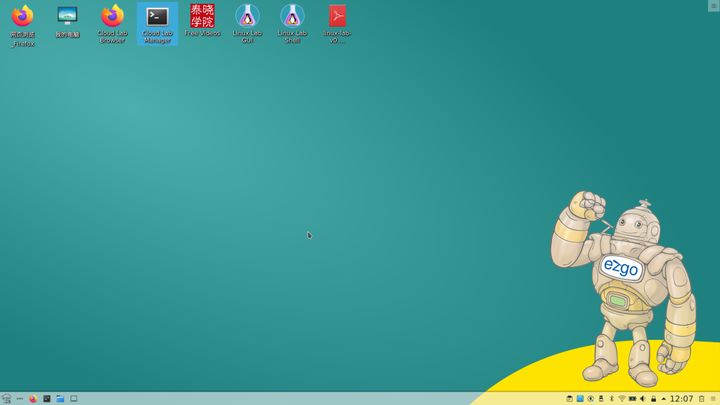Click the 12:07 clock in taskbar
This screenshot has width=720, height=405.
681,399
